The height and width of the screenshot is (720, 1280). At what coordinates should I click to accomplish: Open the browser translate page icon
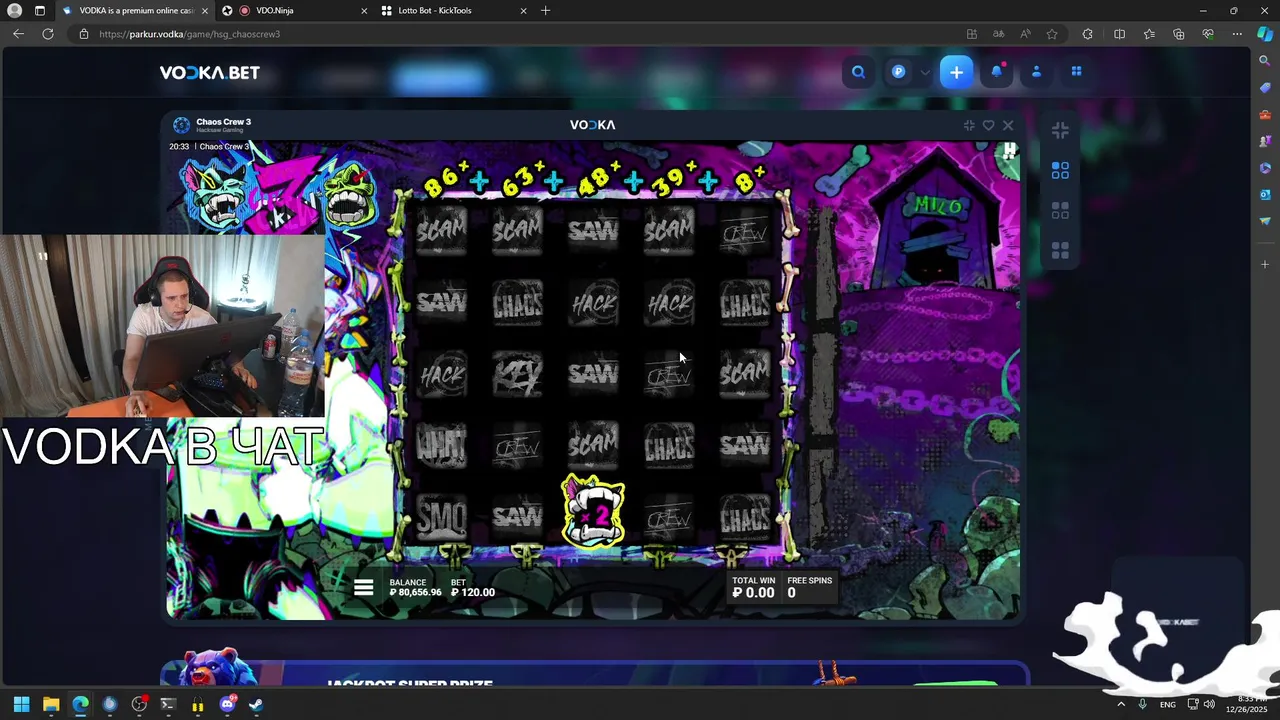[998, 34]
